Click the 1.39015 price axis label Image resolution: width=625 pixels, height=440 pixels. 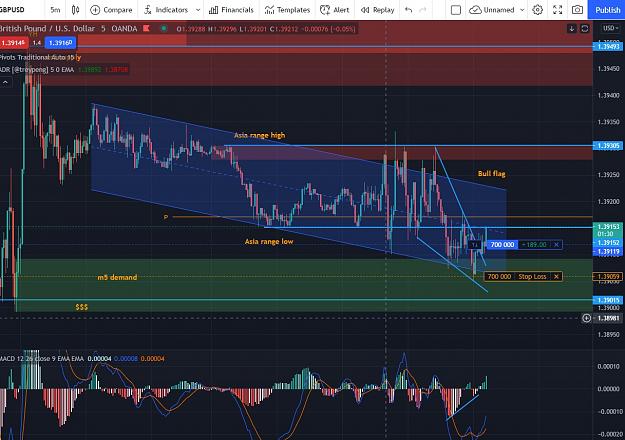[608, 300]
